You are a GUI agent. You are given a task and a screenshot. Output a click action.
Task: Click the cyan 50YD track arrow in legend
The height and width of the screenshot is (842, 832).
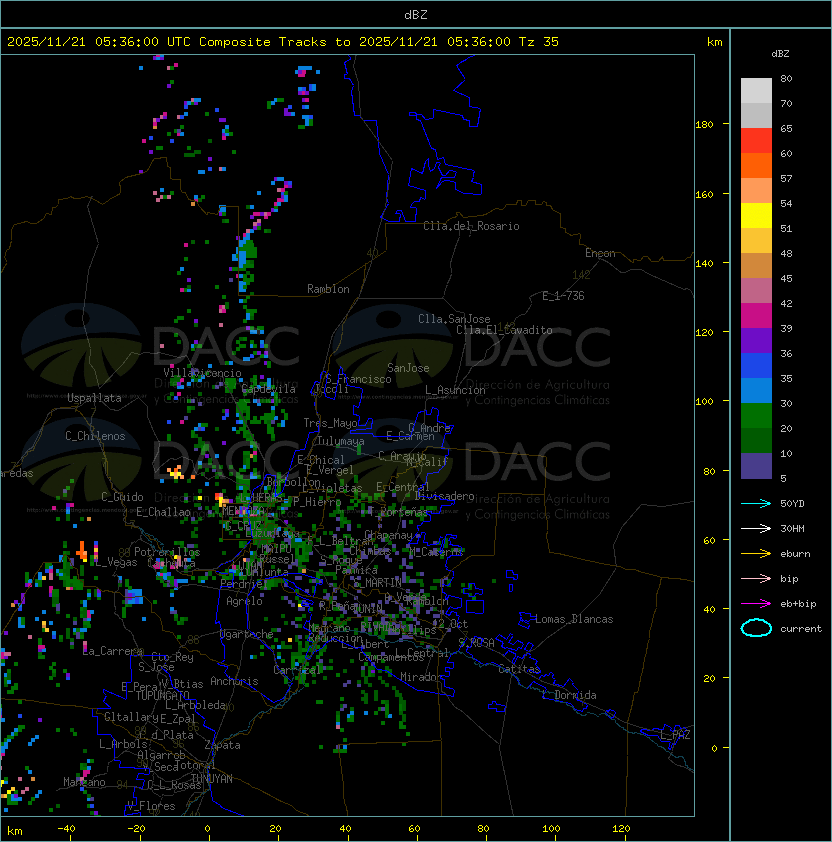[756, 504]
